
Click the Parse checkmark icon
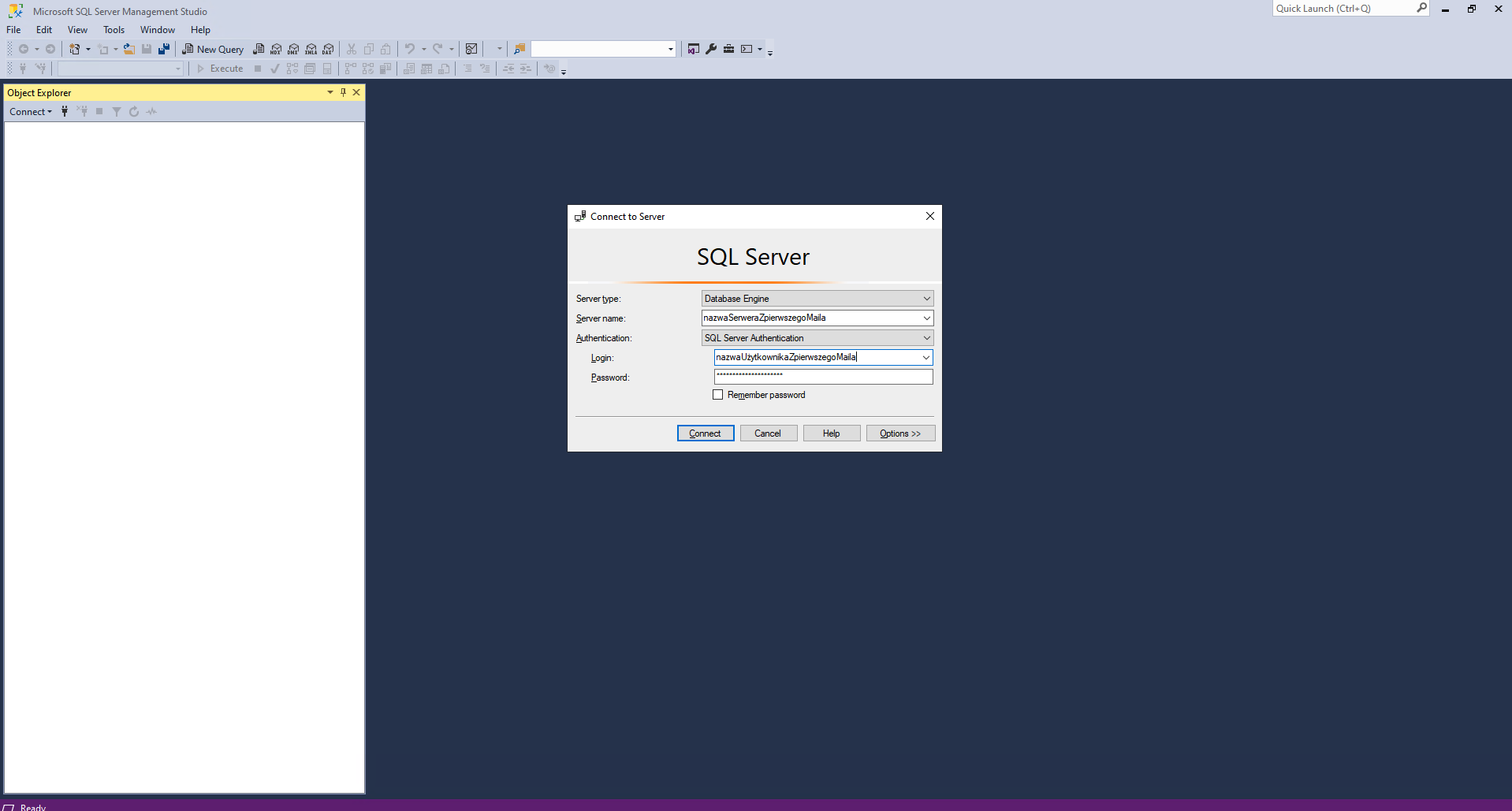(275, 69)
